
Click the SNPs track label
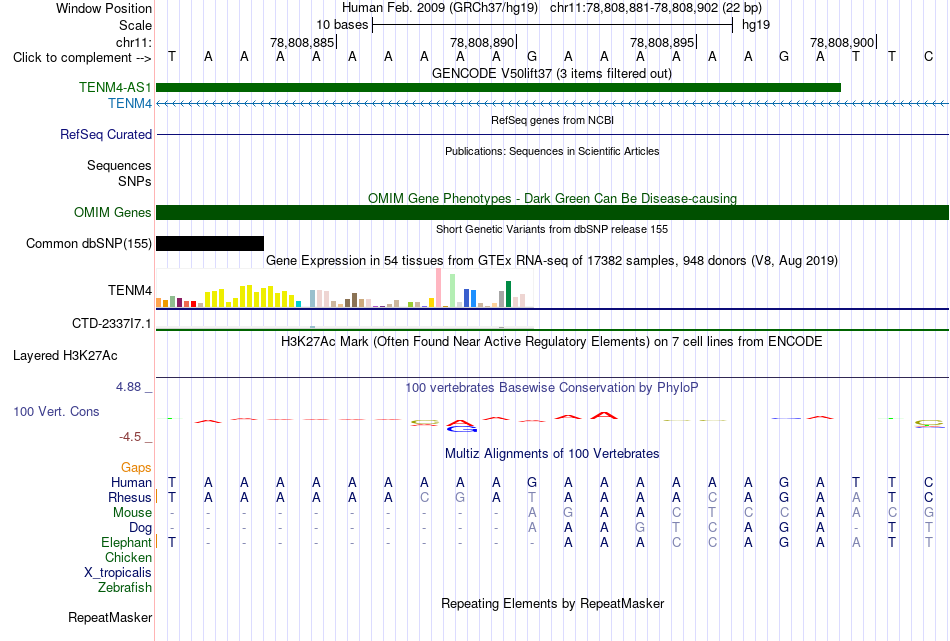[x=135, y=181]
